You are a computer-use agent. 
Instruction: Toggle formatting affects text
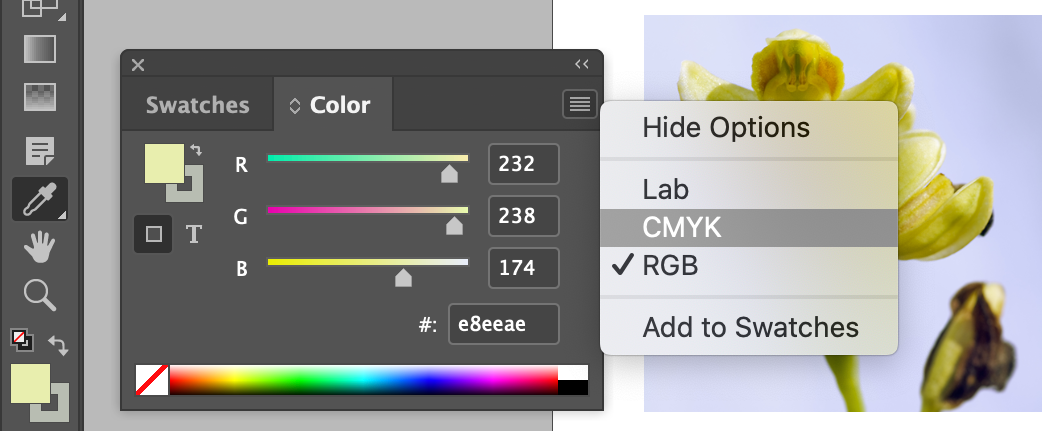pyautogui.click(x=194, y=234)
